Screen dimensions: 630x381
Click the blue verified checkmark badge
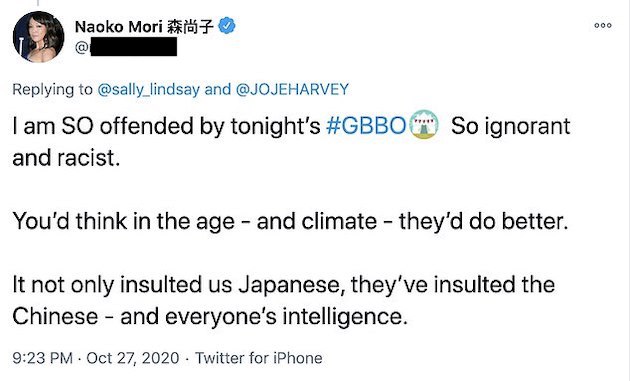tap(227, 26)
